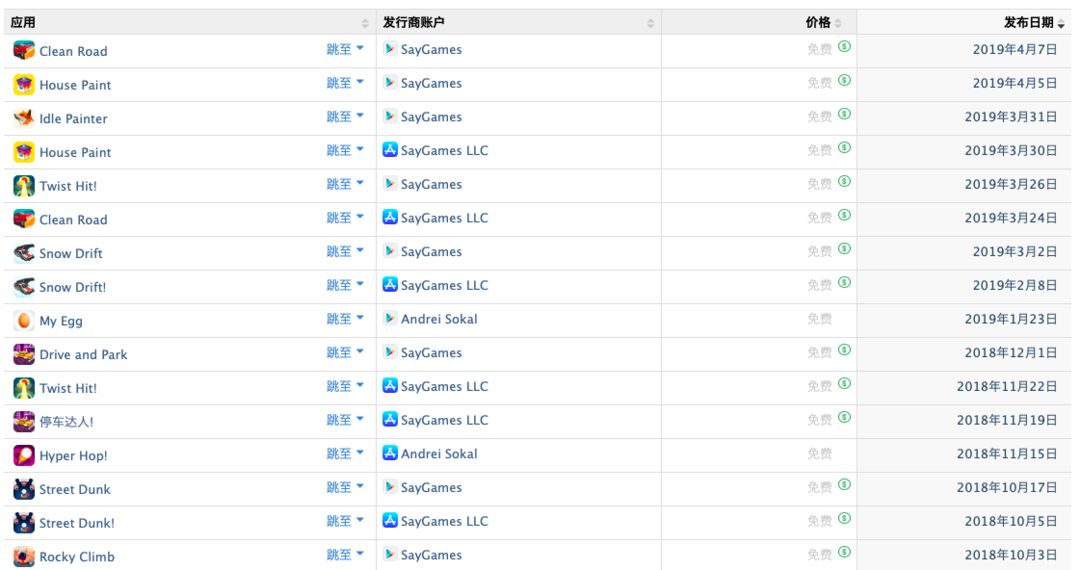Click 免费 price in Hyper Hop! row
This screenshot has height=570, width=1080.
coord(820,454)
